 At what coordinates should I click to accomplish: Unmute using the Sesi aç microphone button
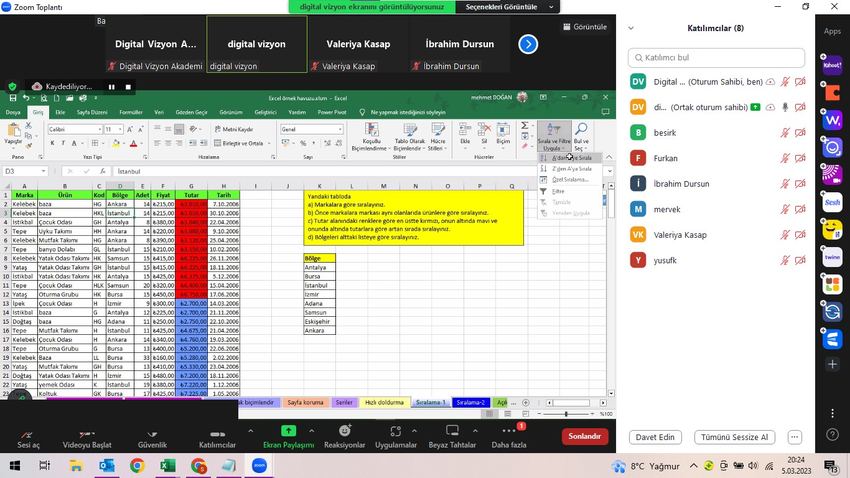pyautogui.click(x=28, y=438)
